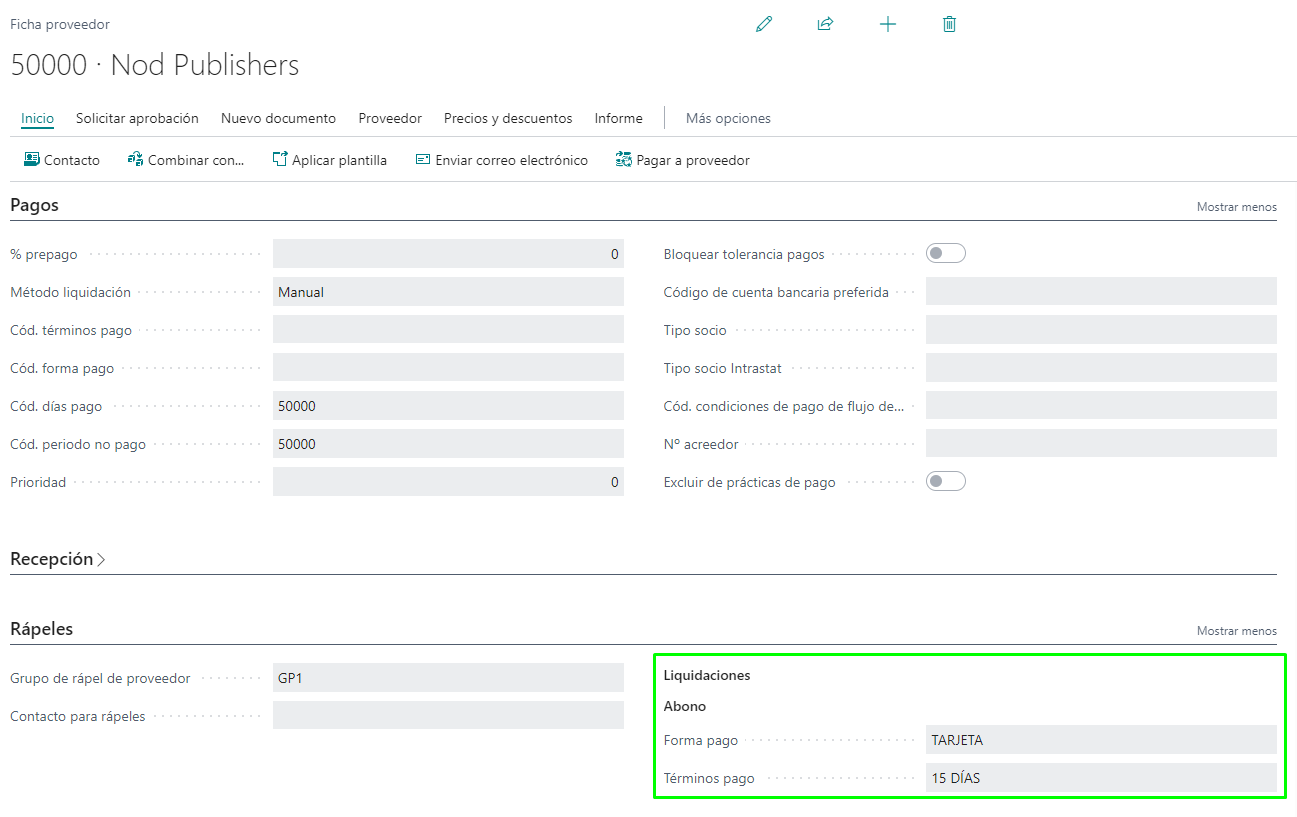Screen dimensions: 1297x817
Task: Click the Forma pago field with TARJETA
Action: [1101, 740]
